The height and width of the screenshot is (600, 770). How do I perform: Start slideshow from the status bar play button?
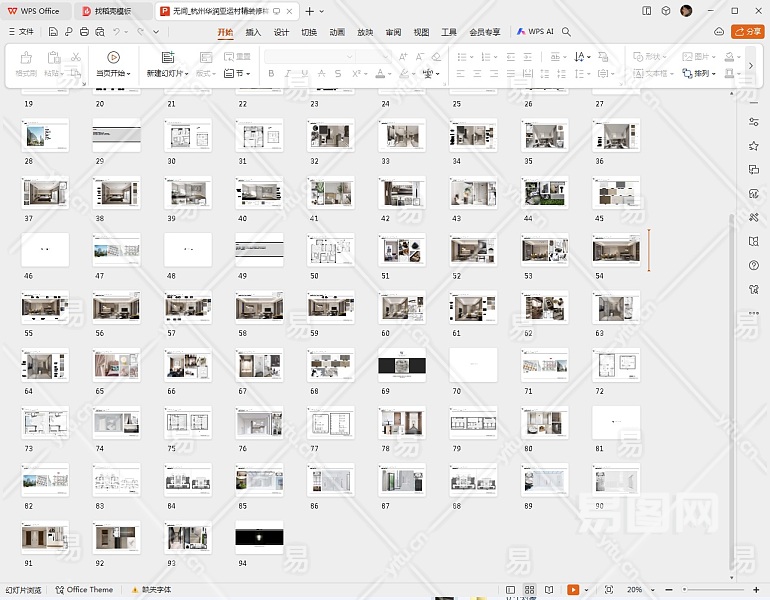(573, 590)
